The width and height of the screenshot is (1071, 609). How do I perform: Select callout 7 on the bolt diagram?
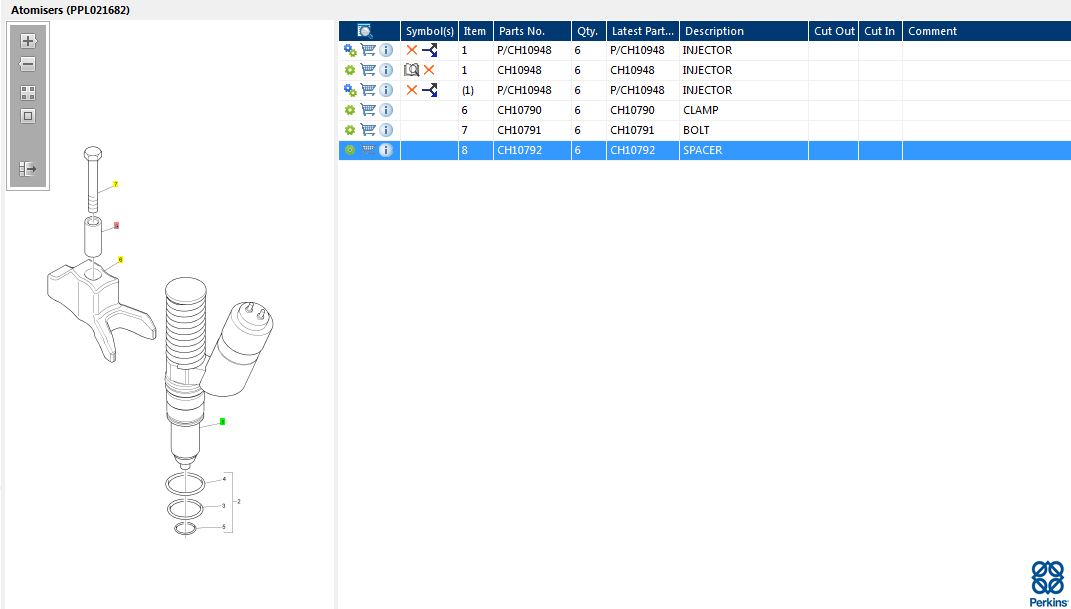point(116,184)
